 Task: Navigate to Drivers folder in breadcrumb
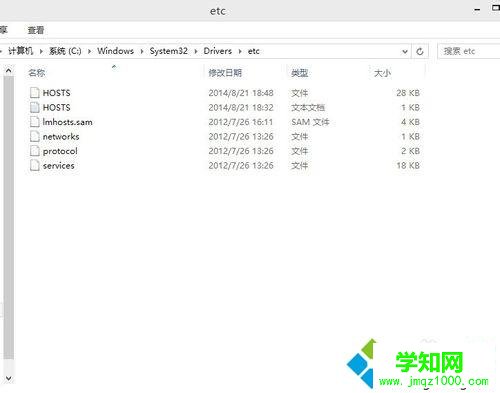(x=218, y=51)
